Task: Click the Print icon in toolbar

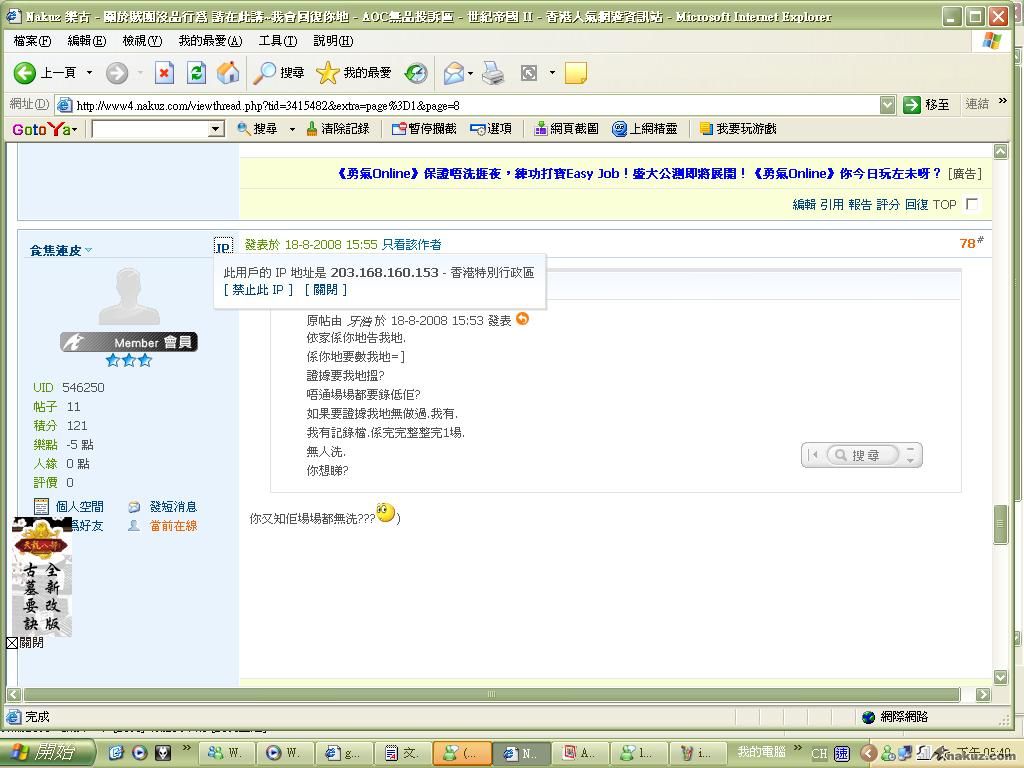Action: tap(493, 72)
